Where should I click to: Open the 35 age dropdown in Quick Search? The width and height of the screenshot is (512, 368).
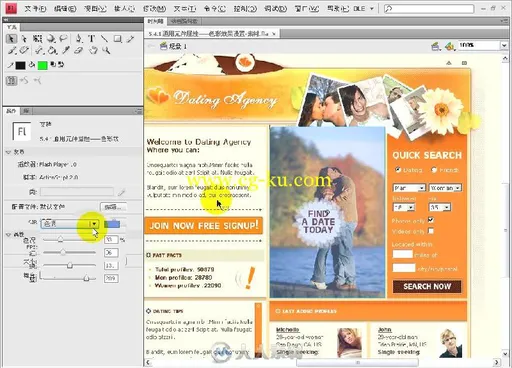[x=440, y=207]
